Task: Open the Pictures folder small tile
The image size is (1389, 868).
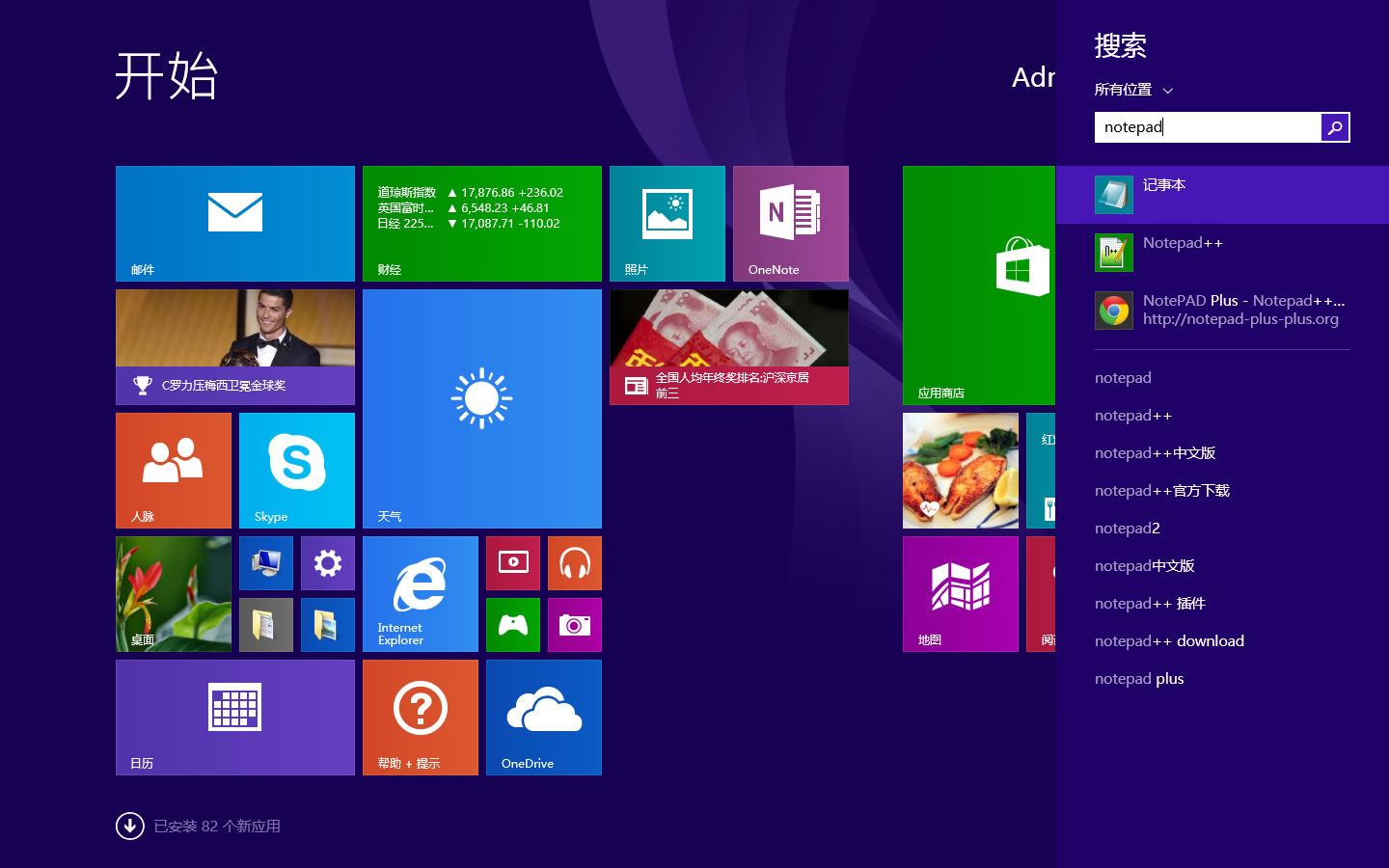Action: (x=328, y=625)
